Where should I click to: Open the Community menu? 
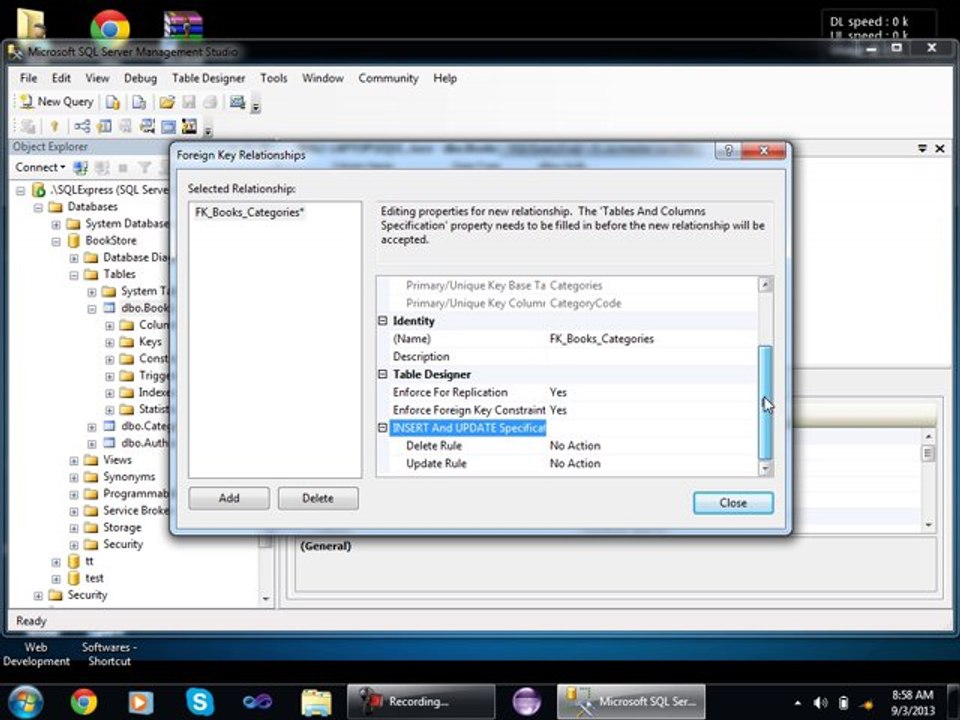pyautogui.click(x=388, y=78)
